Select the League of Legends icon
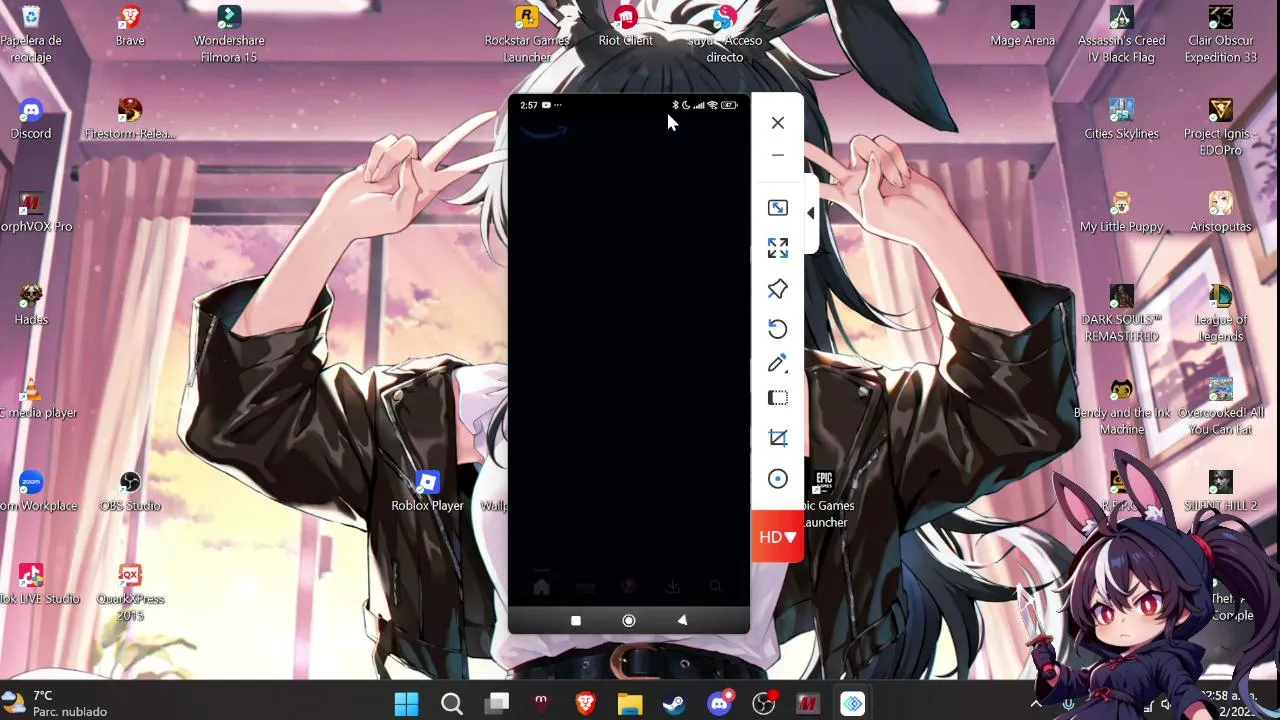 [x=1220, y=313]
